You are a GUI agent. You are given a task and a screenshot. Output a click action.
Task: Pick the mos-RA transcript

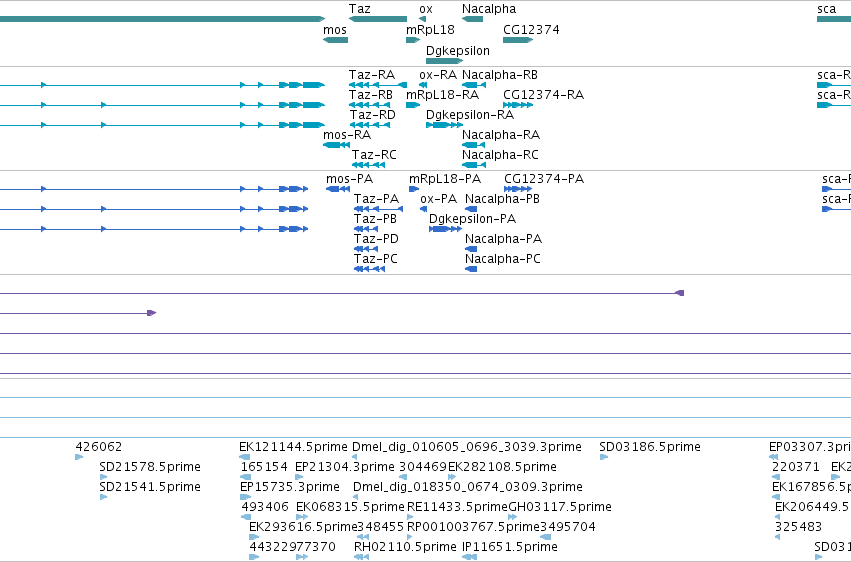(347, 135)
